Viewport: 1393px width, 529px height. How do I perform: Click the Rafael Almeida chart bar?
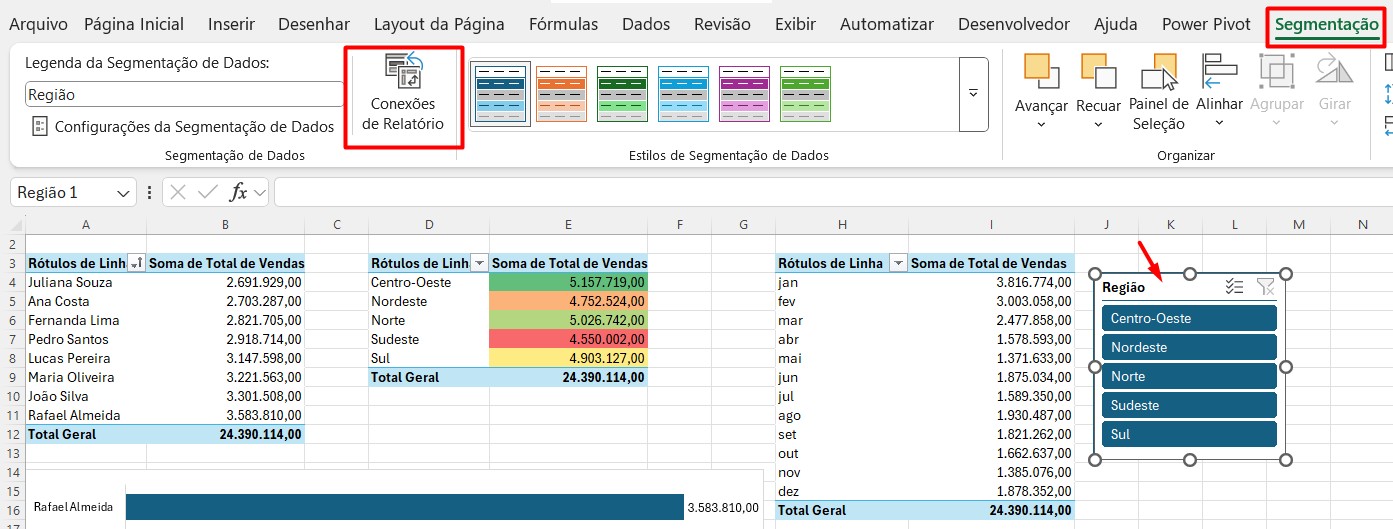click(x=405, y=507)
